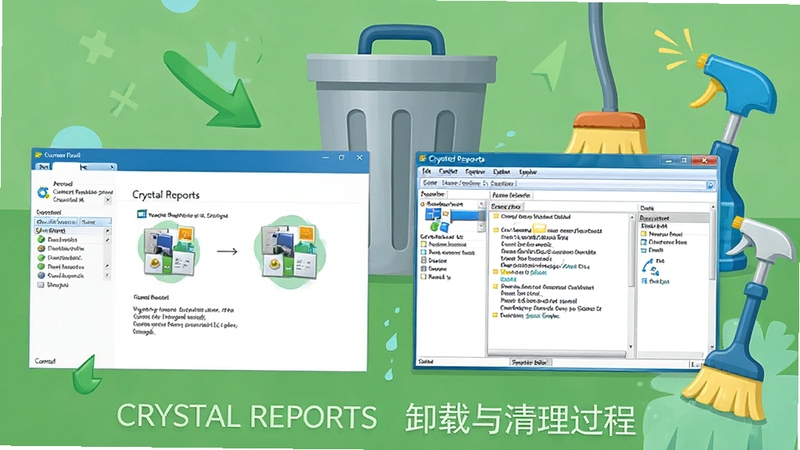Click the center status bar button in Crystal Reports window

pos(529,362)
